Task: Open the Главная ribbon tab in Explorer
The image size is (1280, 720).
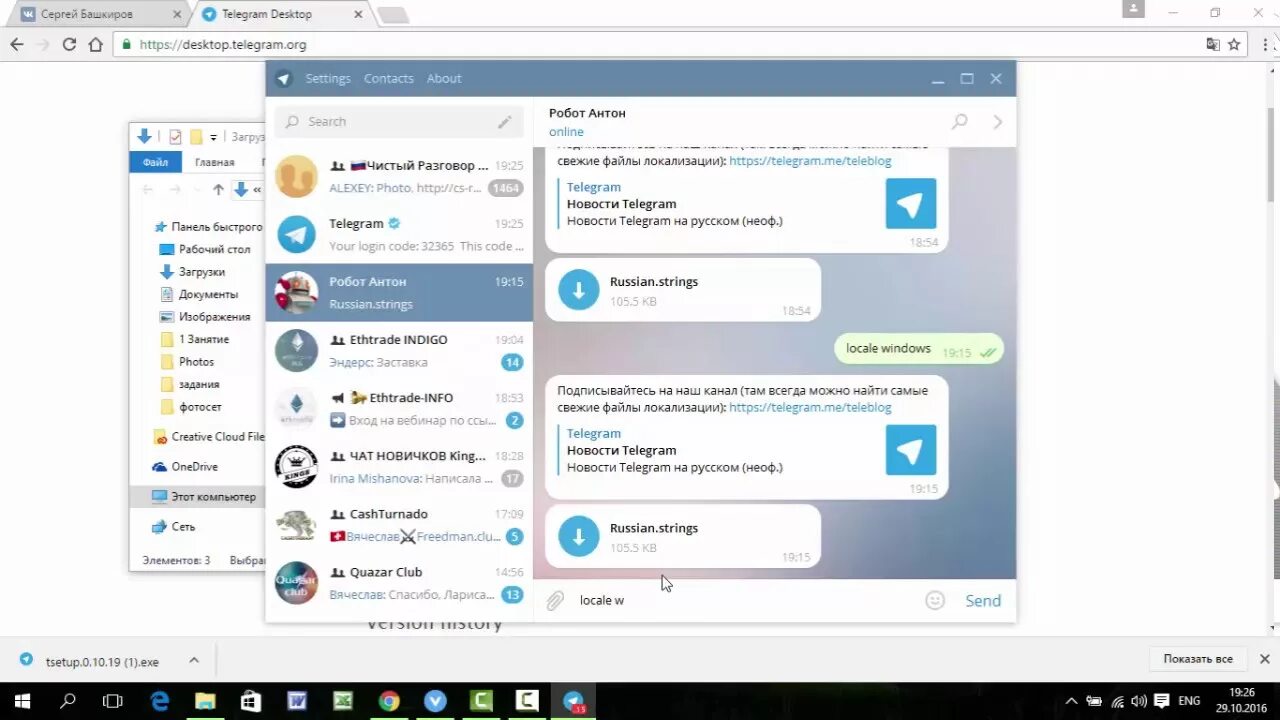Action: point(215,162)
